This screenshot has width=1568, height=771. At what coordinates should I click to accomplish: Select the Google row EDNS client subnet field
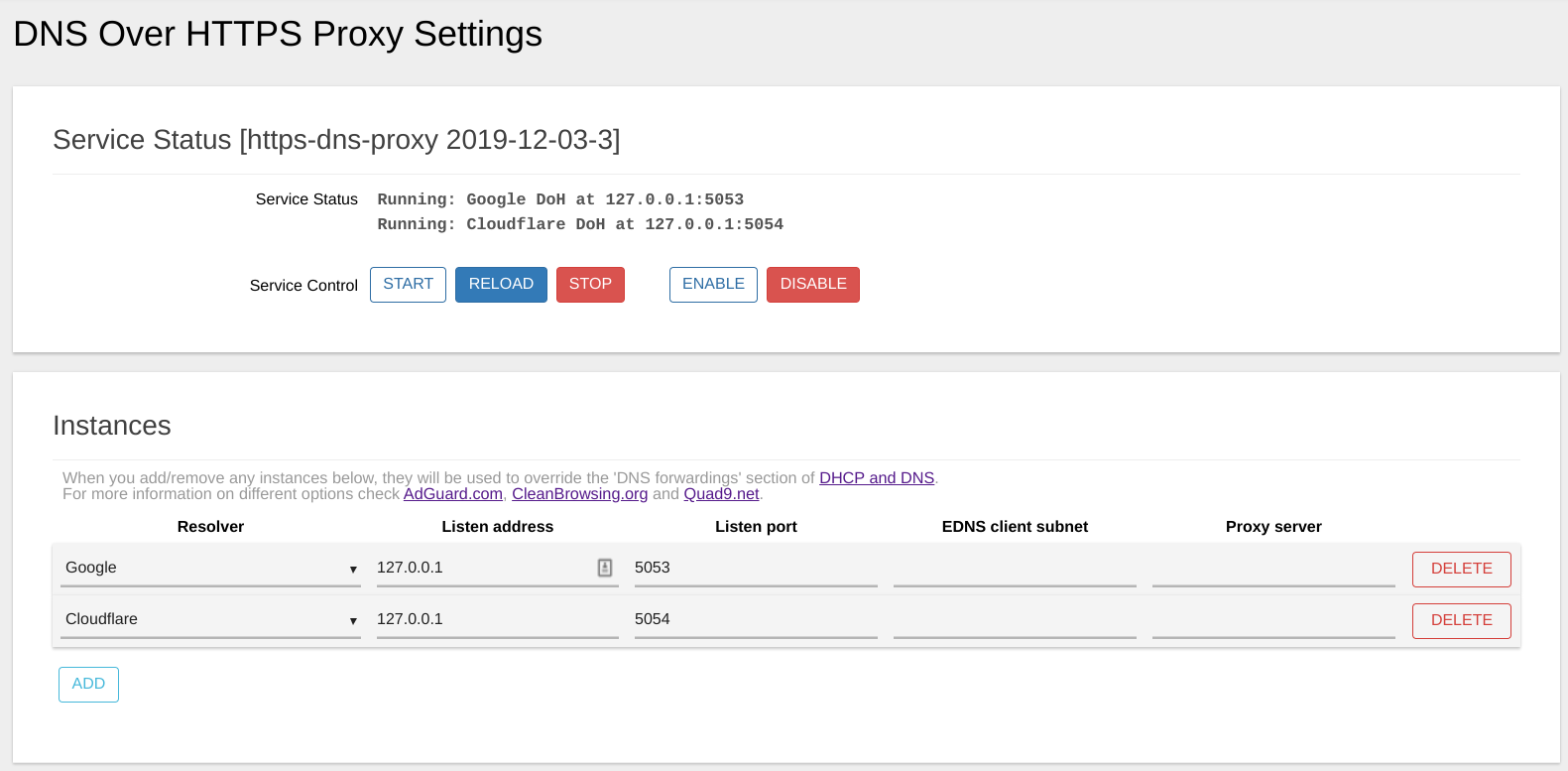pos(1014,568)
